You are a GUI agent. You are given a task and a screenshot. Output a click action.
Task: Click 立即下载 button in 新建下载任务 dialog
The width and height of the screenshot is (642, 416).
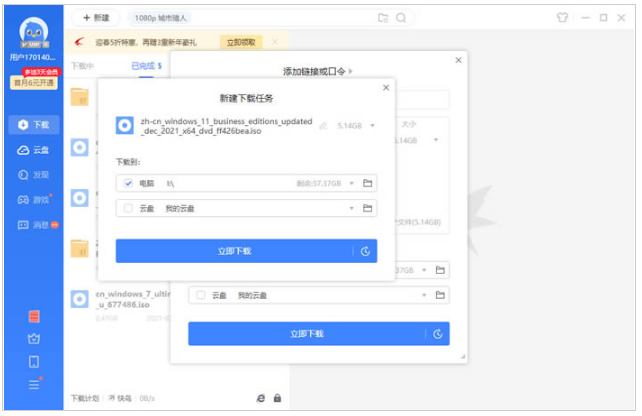point(233,251)
